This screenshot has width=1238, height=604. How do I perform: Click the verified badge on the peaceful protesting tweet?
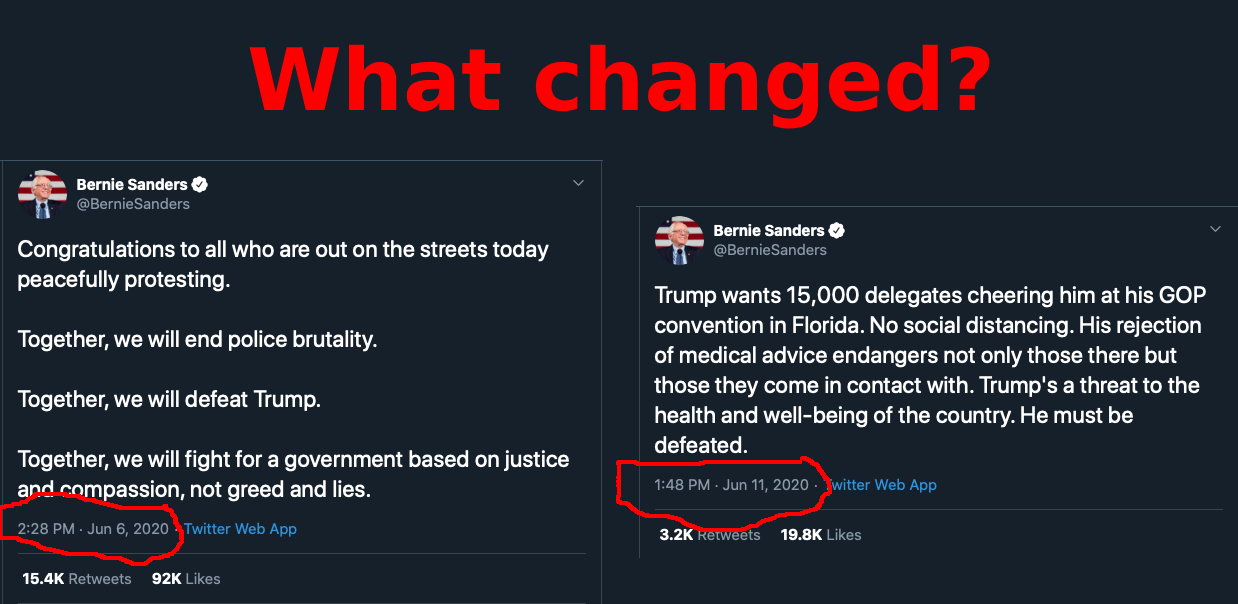[x=200, y=184]
